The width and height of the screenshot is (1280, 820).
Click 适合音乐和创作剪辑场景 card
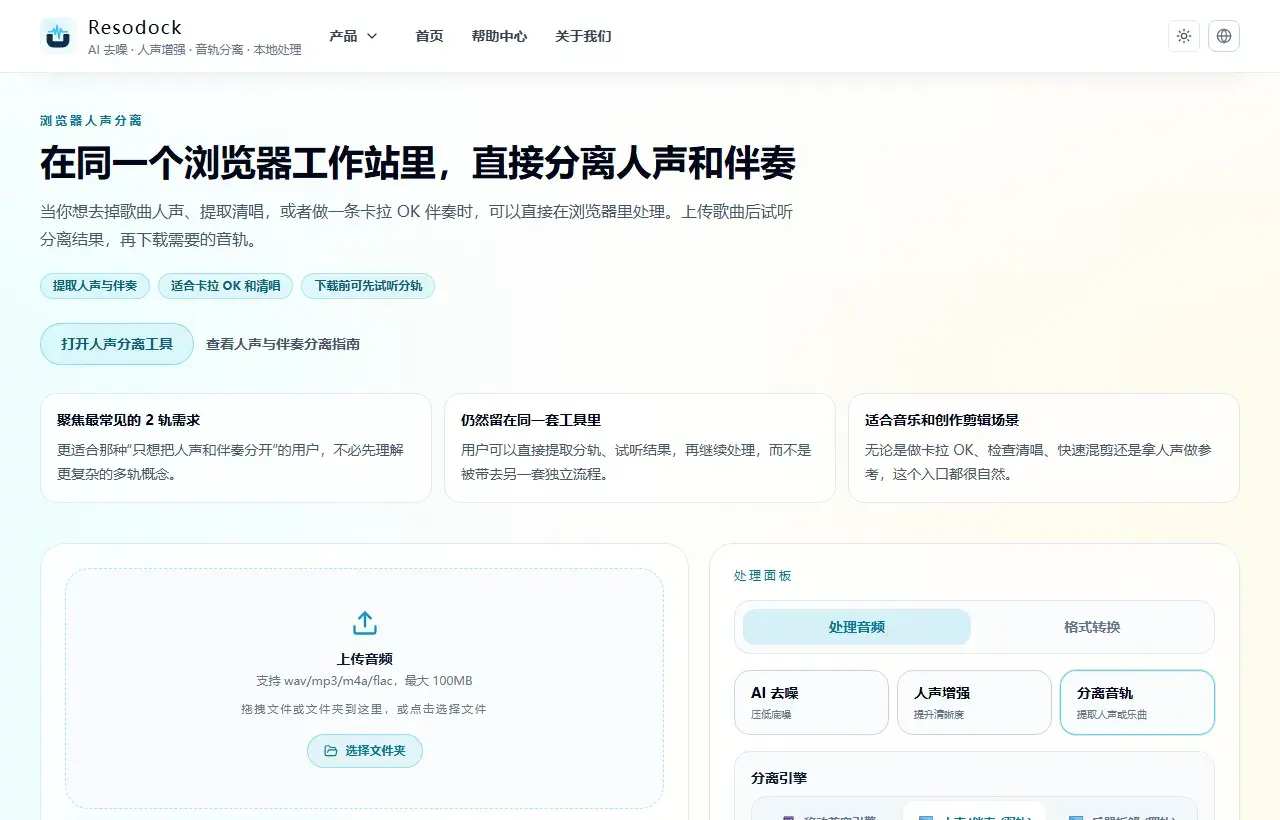click(x=1044, y=448)
